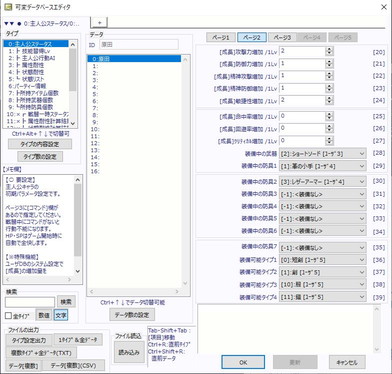Open タイプの内容設定 button
Screen dimensions: 392x374
pyautogui.click(x=40, y=144)
